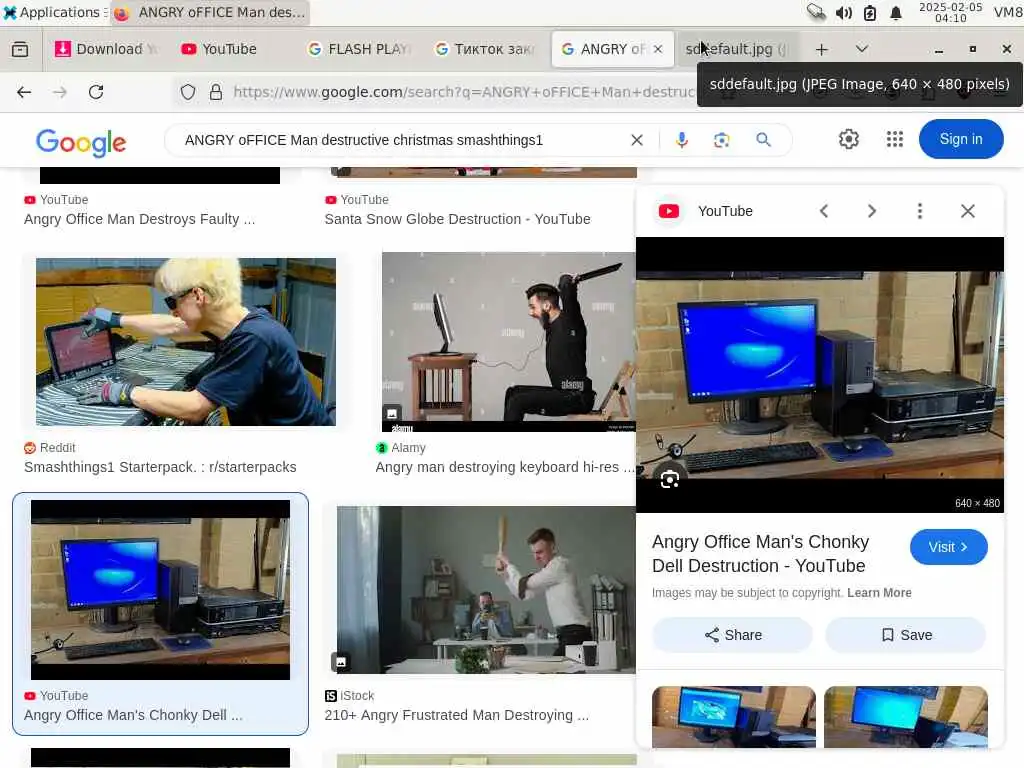Go back in browser history
The image size is (1024, 768).
pos(24,92)
